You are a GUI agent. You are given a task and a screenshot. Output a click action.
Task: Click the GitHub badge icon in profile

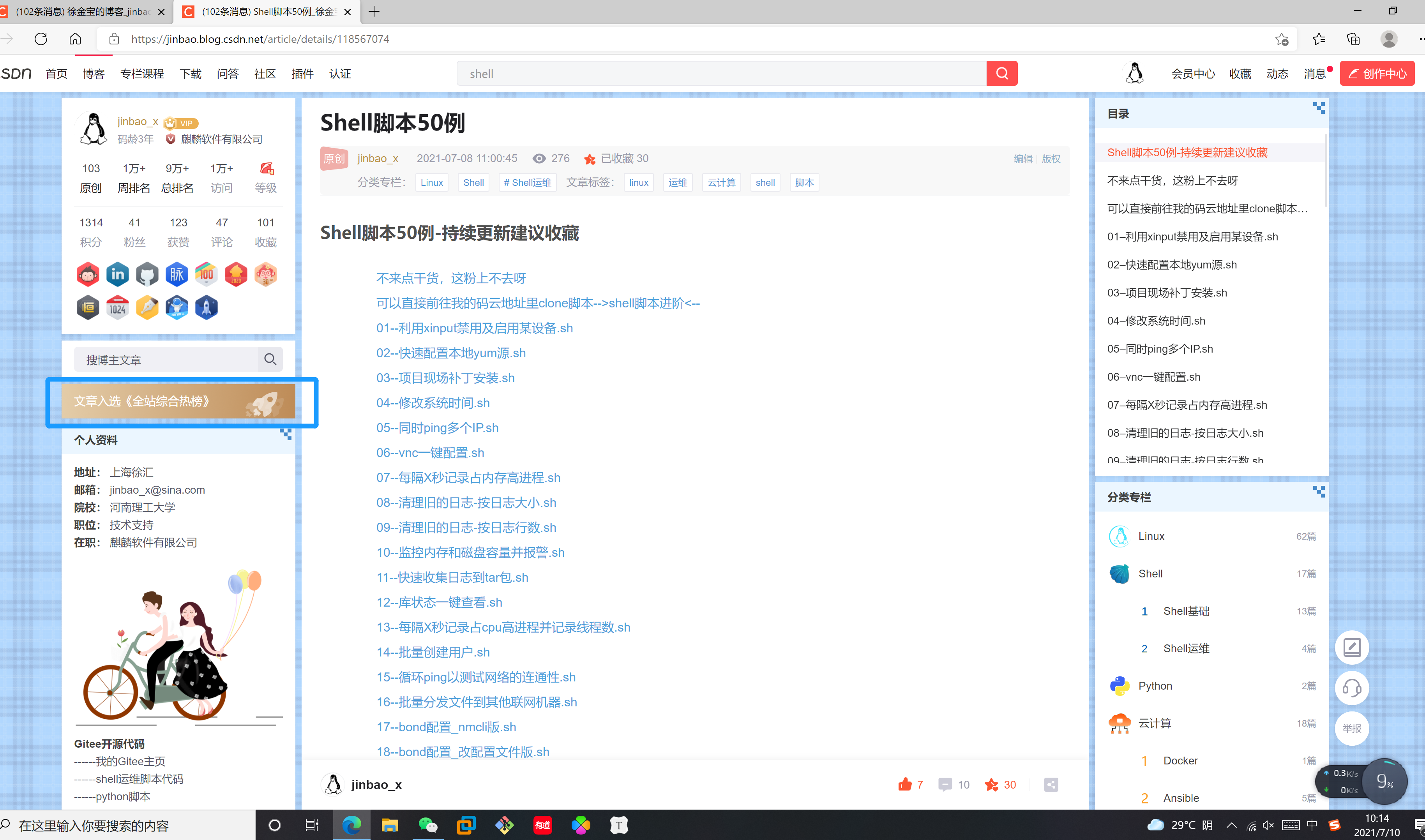point(147,275)
